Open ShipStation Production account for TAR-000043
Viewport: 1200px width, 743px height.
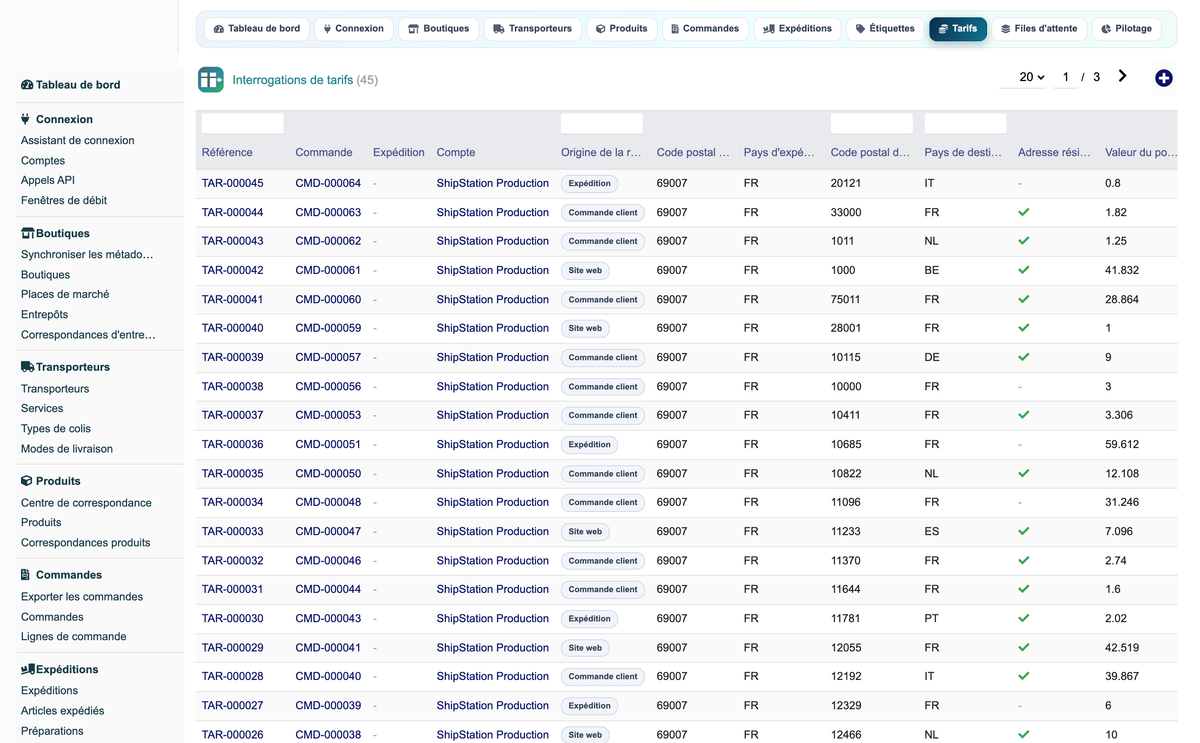point(493,241)
